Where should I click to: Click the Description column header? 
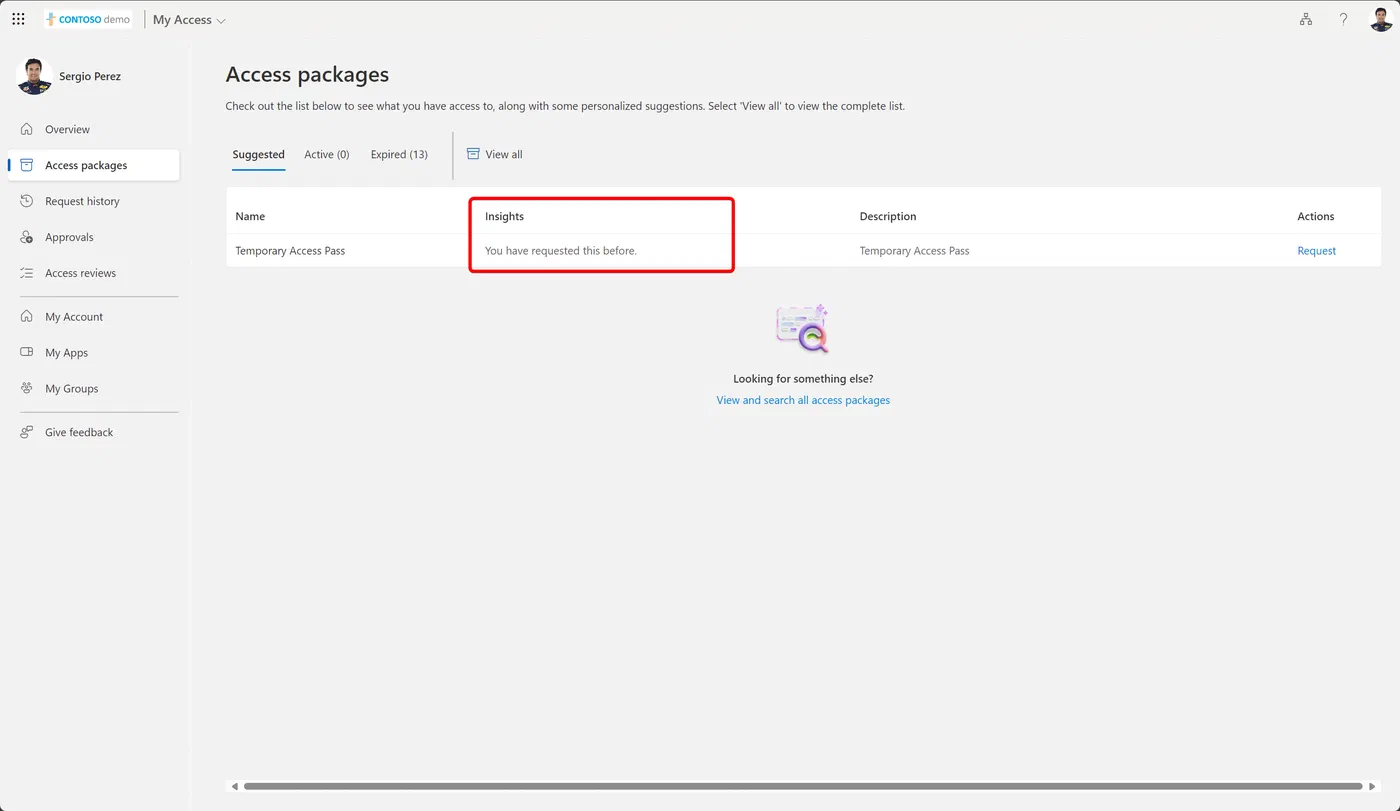click(888, 216)
